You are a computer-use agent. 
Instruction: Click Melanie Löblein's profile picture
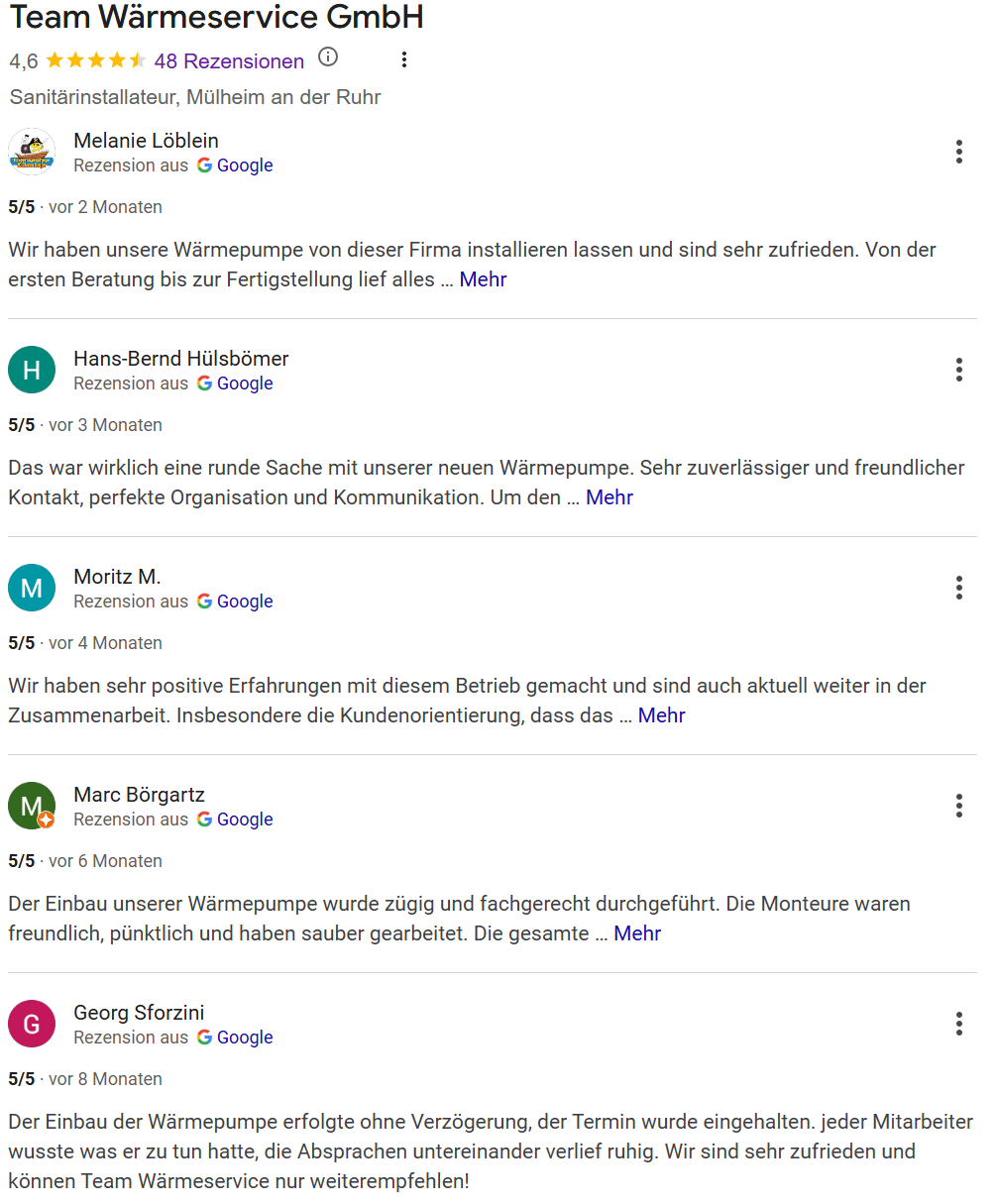32,152
